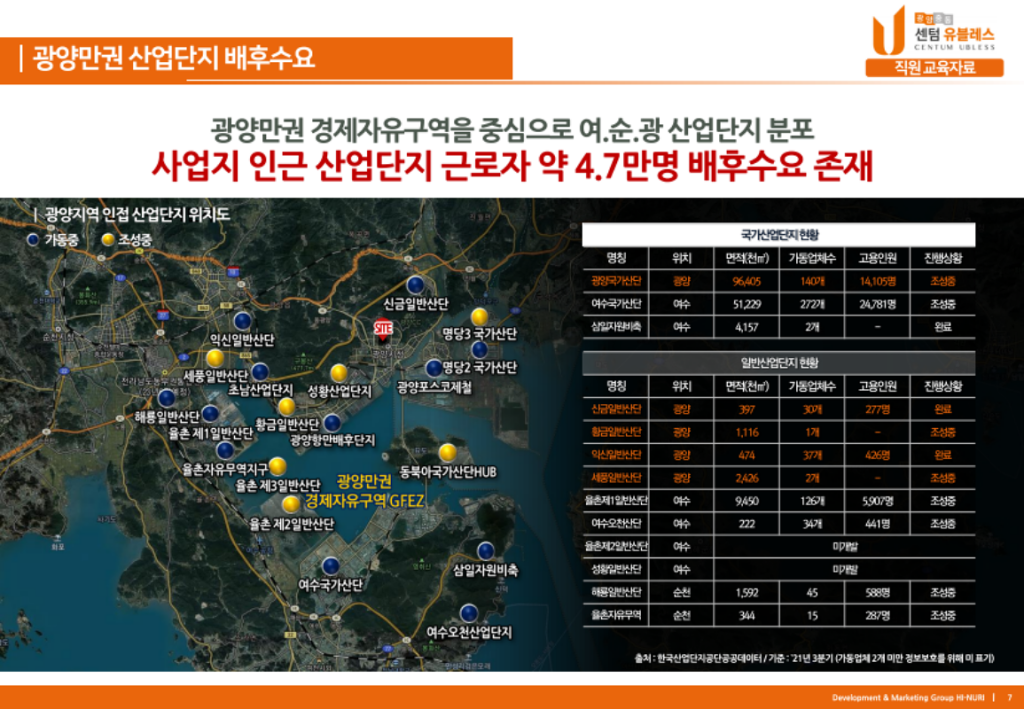
Task: Click the 광양만권 경제자유구역 GFEZ map label
Action: pyautogui.click(x=364, y=491)
